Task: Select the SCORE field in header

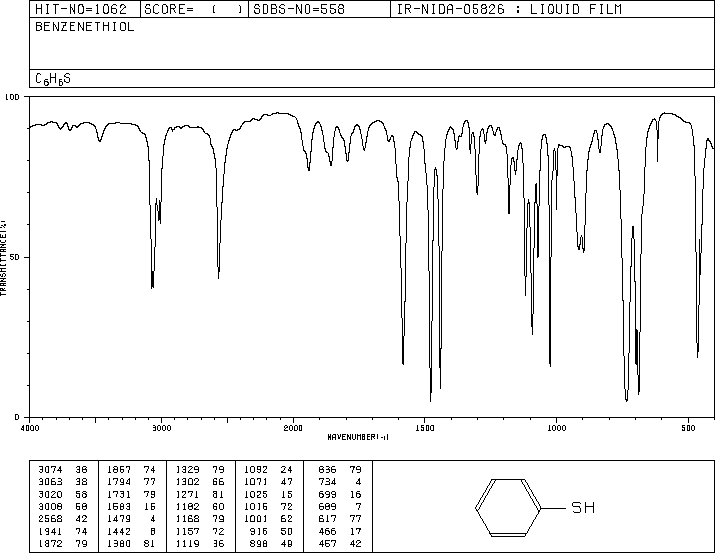Action: [193, 10]
